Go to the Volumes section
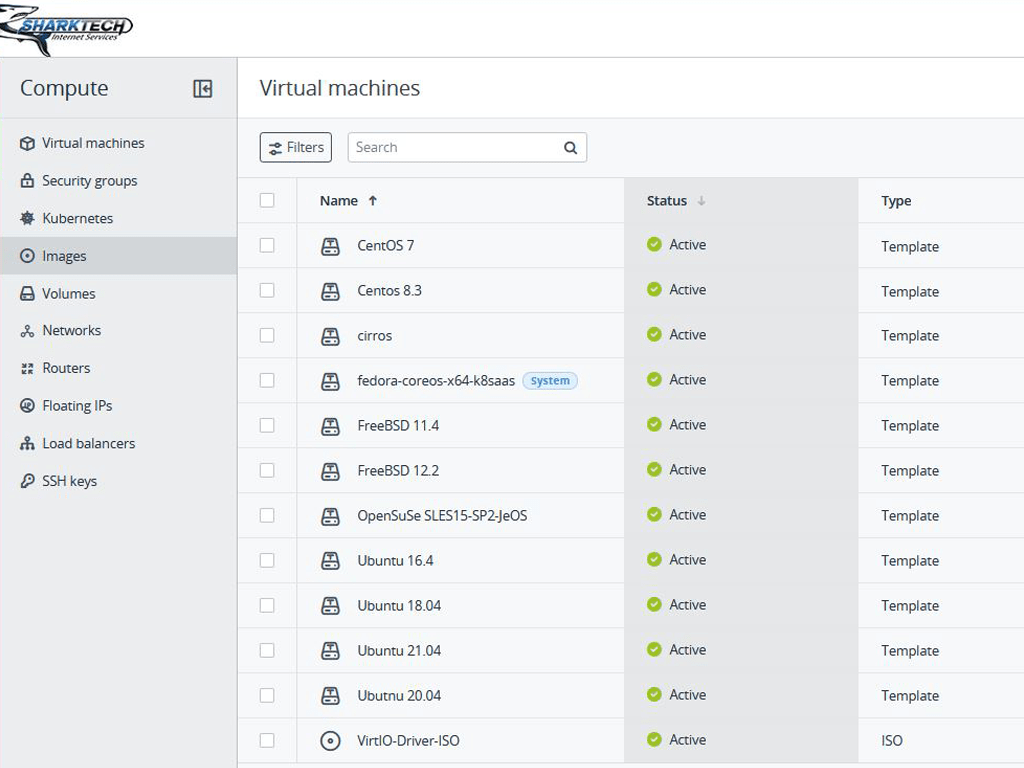Viewport: 1024px width, 768px height. pos(68,294)
